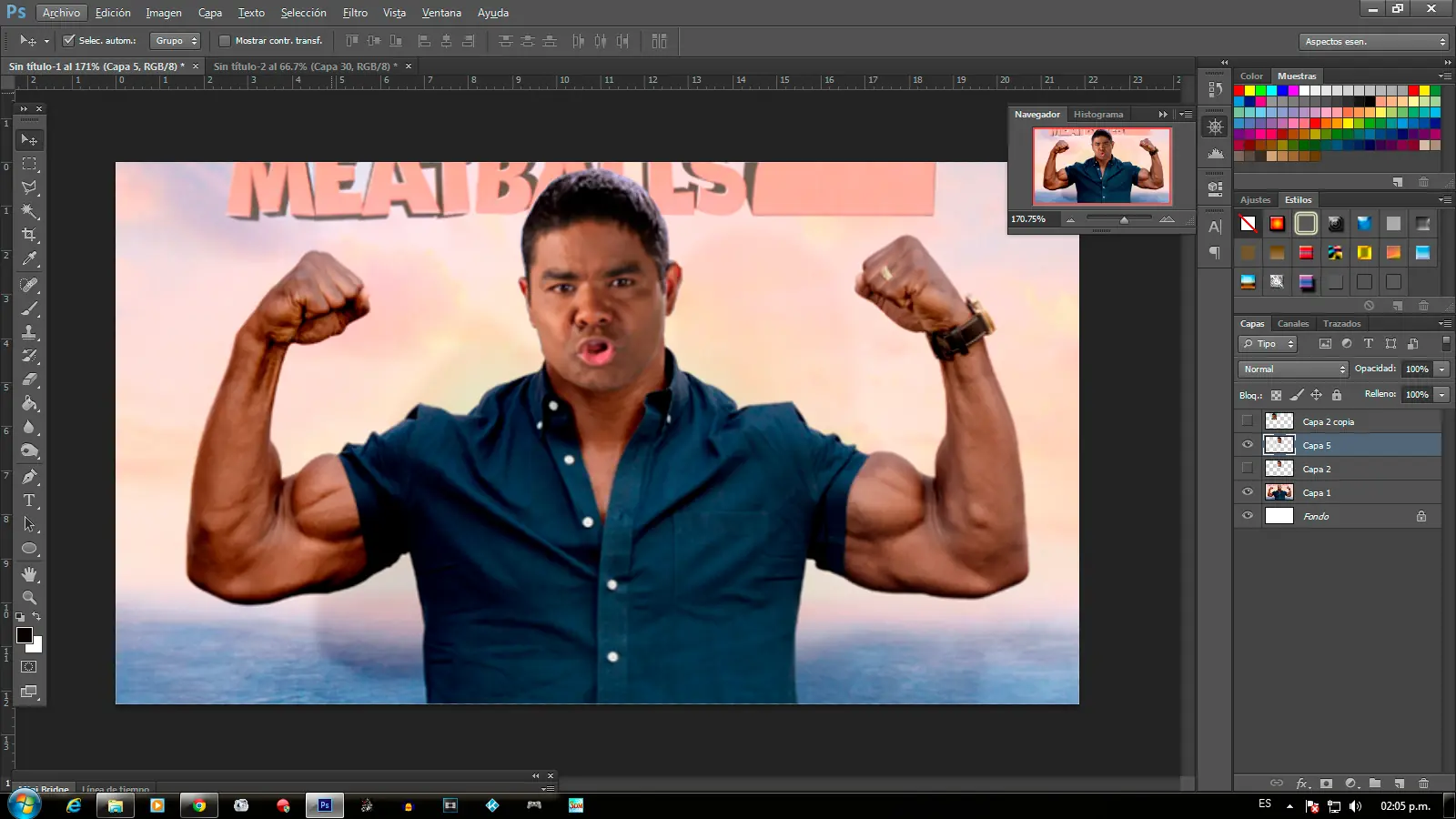Select the Paint Bucket tool

[x=29, y=403]
